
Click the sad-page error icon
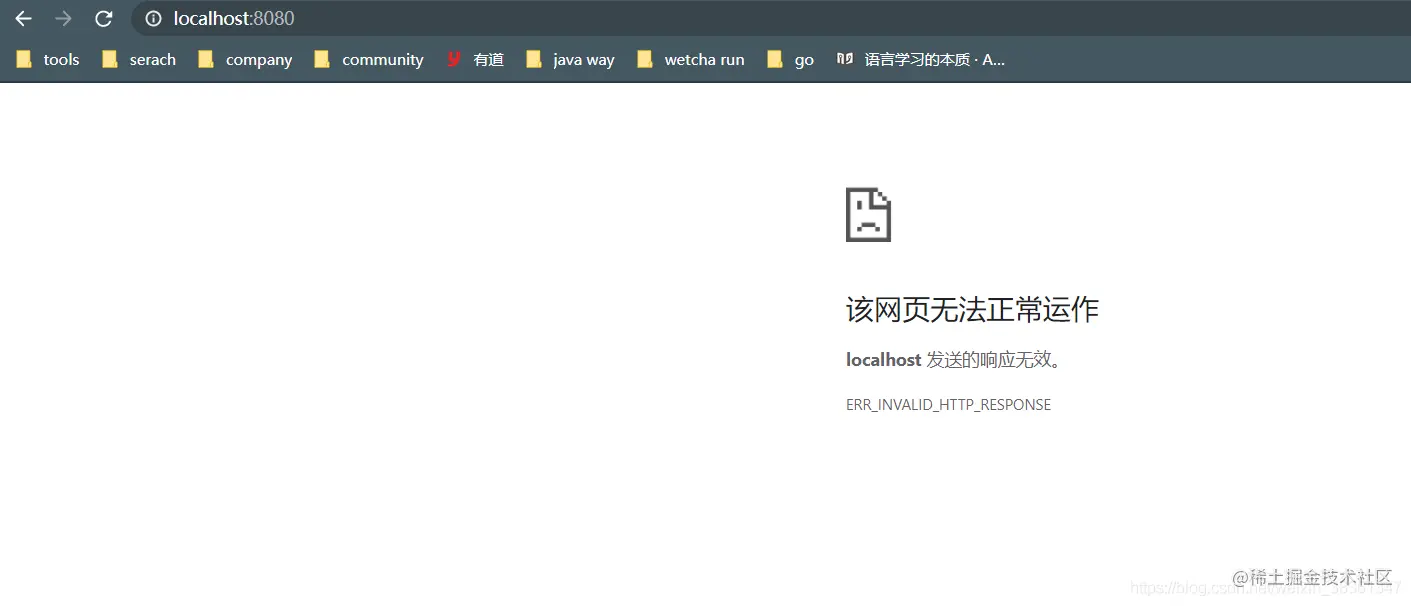[867, 213]
